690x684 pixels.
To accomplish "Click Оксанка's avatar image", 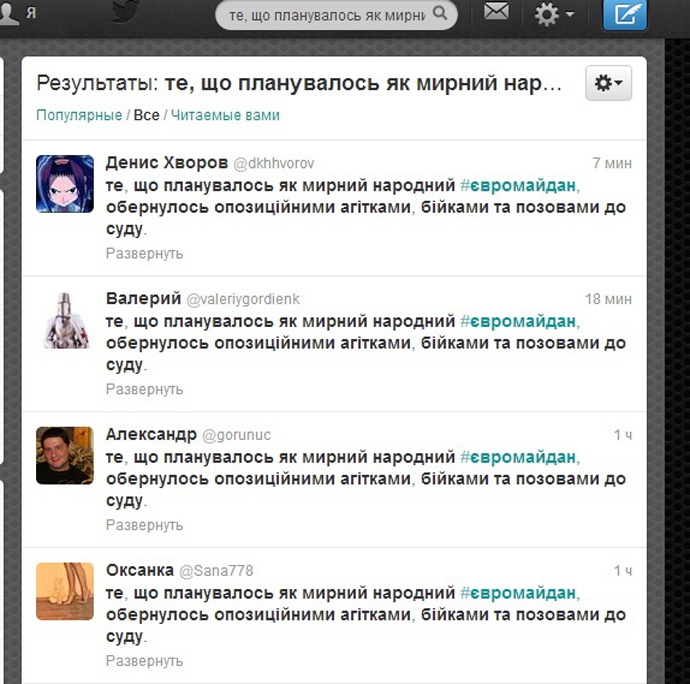I will coord(65,591).
